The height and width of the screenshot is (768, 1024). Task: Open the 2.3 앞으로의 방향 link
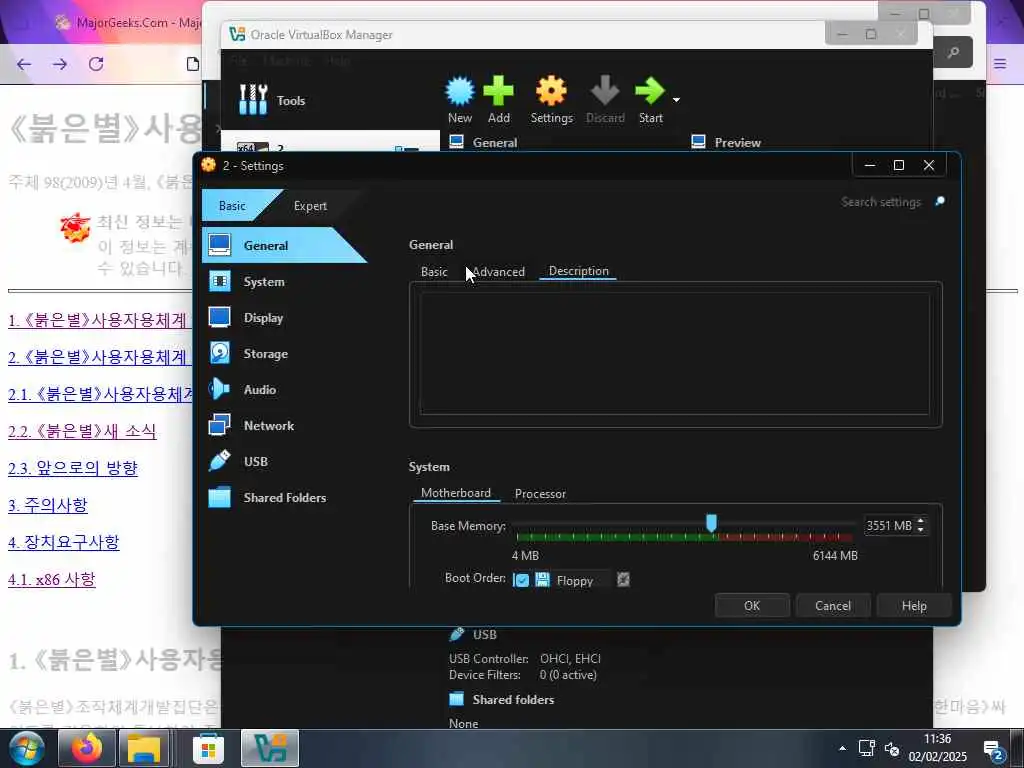[x=72, y=468]
